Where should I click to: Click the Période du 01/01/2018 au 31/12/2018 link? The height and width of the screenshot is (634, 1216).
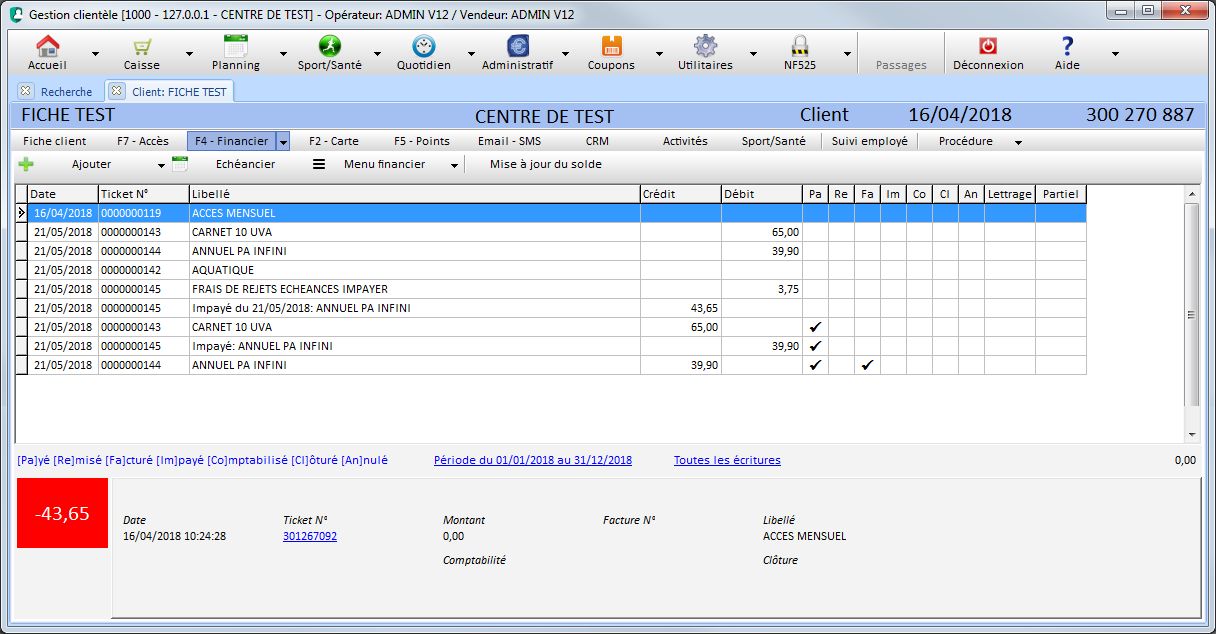pyautogui.click(x=533, y=460)
